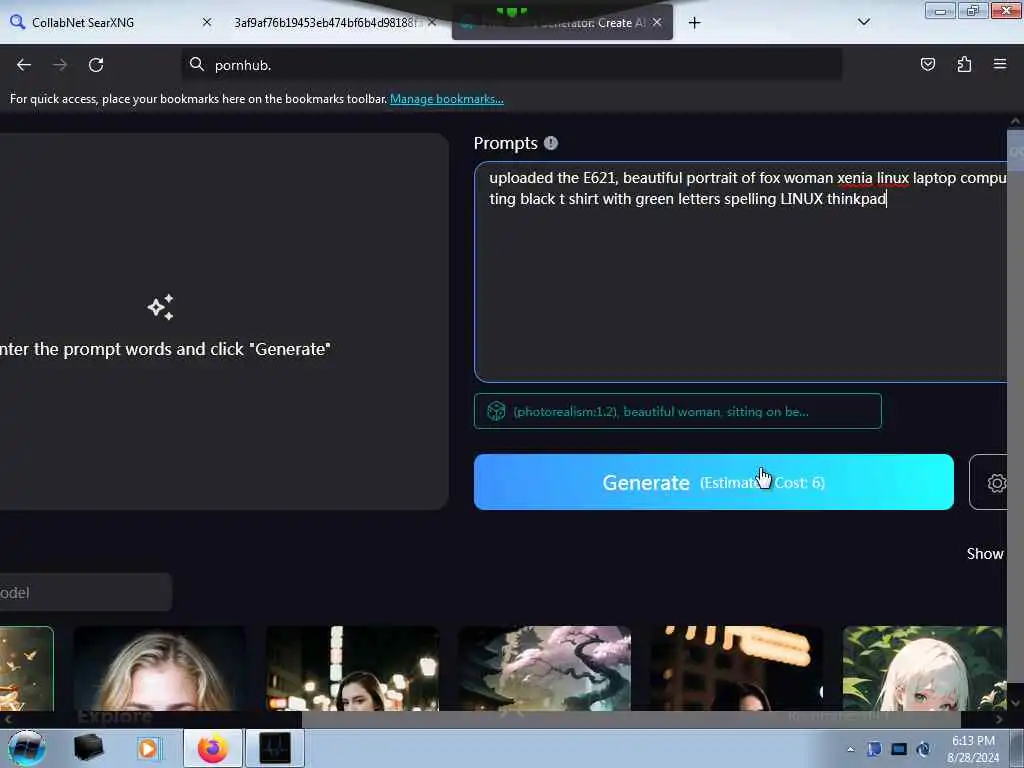Image resolution: width=1024 pixels, height=768 pixels.
Task: Open the Pocket save icon
Action: tap(927, 64)
